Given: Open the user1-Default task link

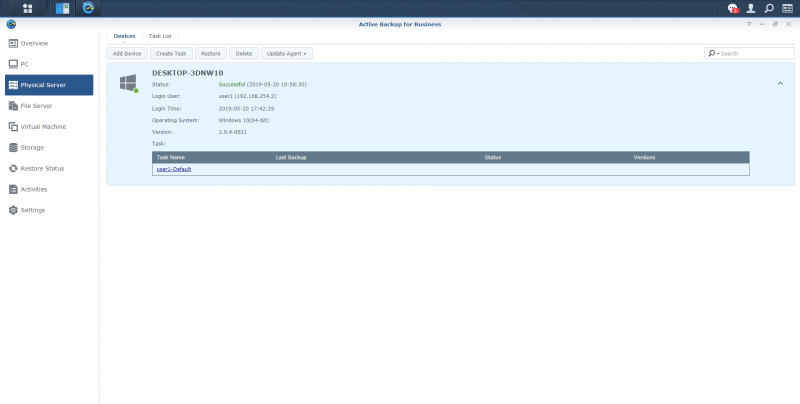Looking at the screenshot, I should point(174,169).
